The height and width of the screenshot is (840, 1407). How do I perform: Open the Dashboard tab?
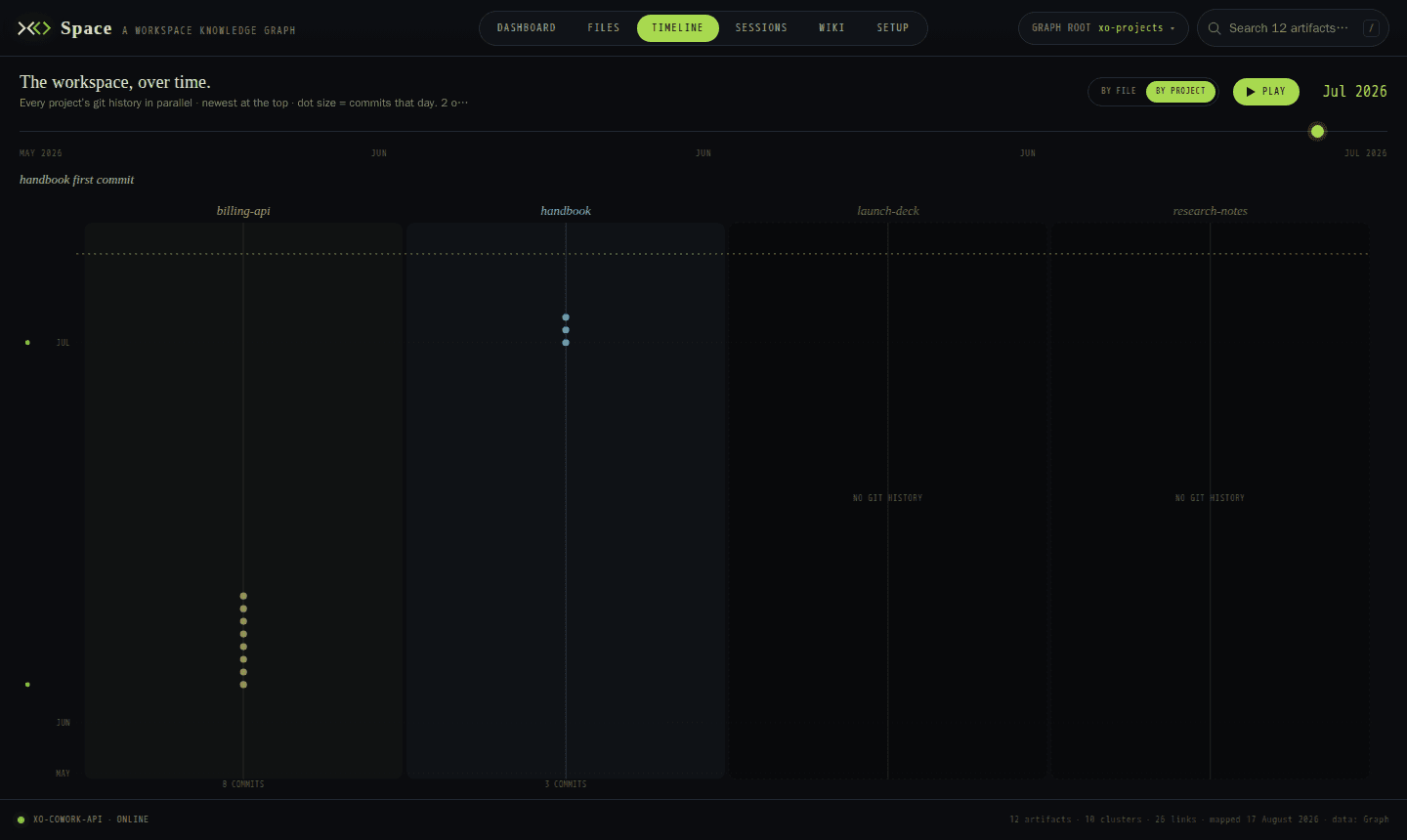527,28
